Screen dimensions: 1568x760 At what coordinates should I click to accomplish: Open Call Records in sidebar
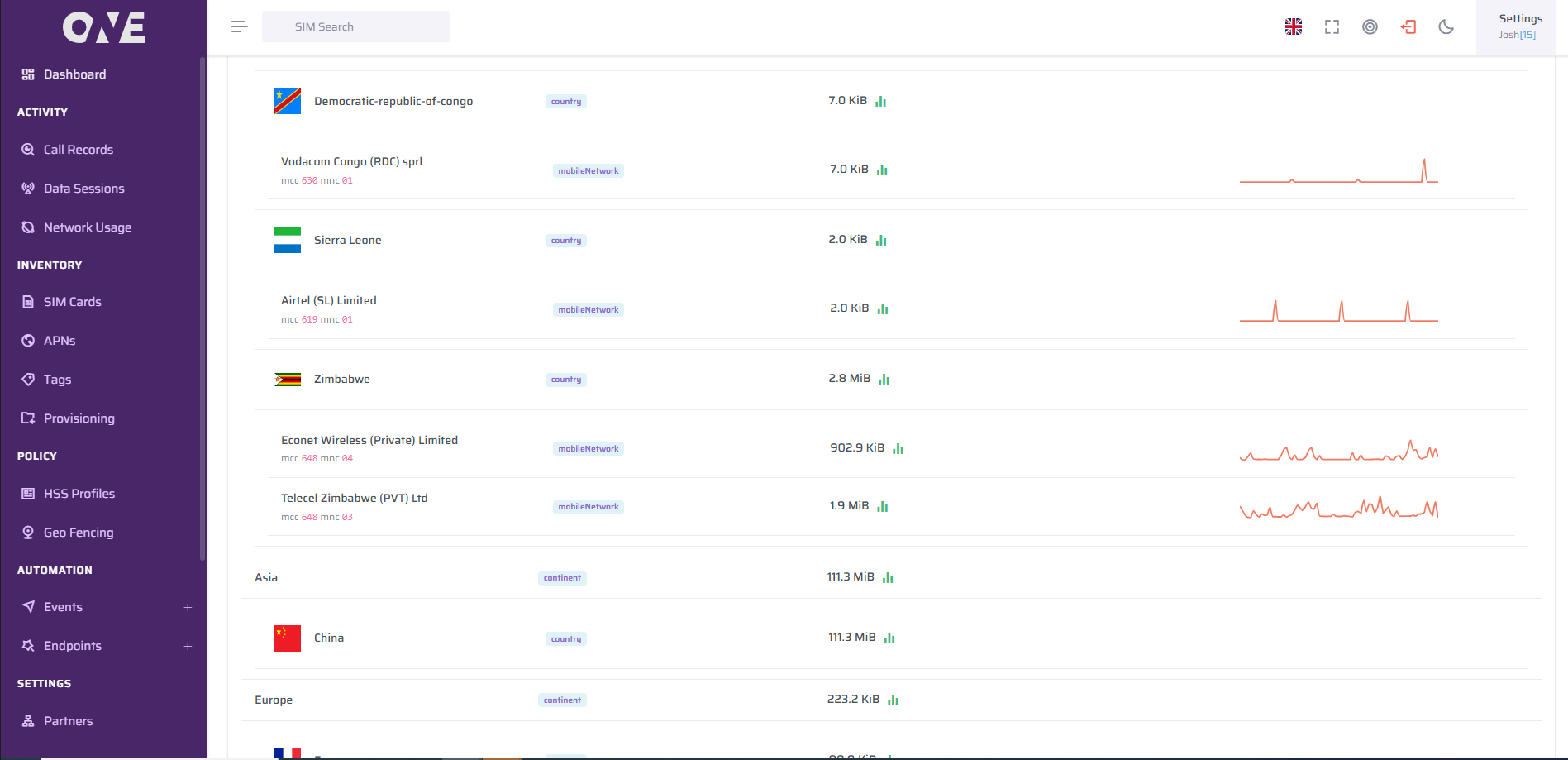click(79, 150)
